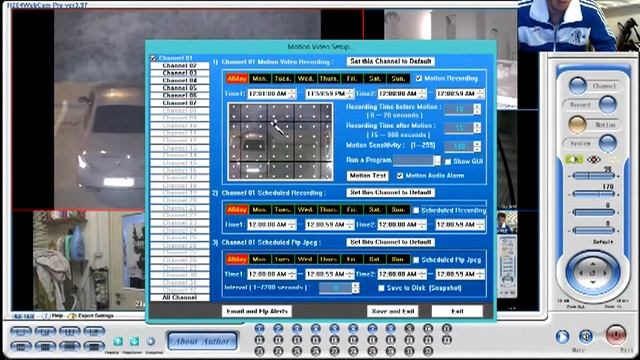Select camera 4 round button in bottom bar
Image resolution: width=640 pixels, height=360 pixels.
316,329
